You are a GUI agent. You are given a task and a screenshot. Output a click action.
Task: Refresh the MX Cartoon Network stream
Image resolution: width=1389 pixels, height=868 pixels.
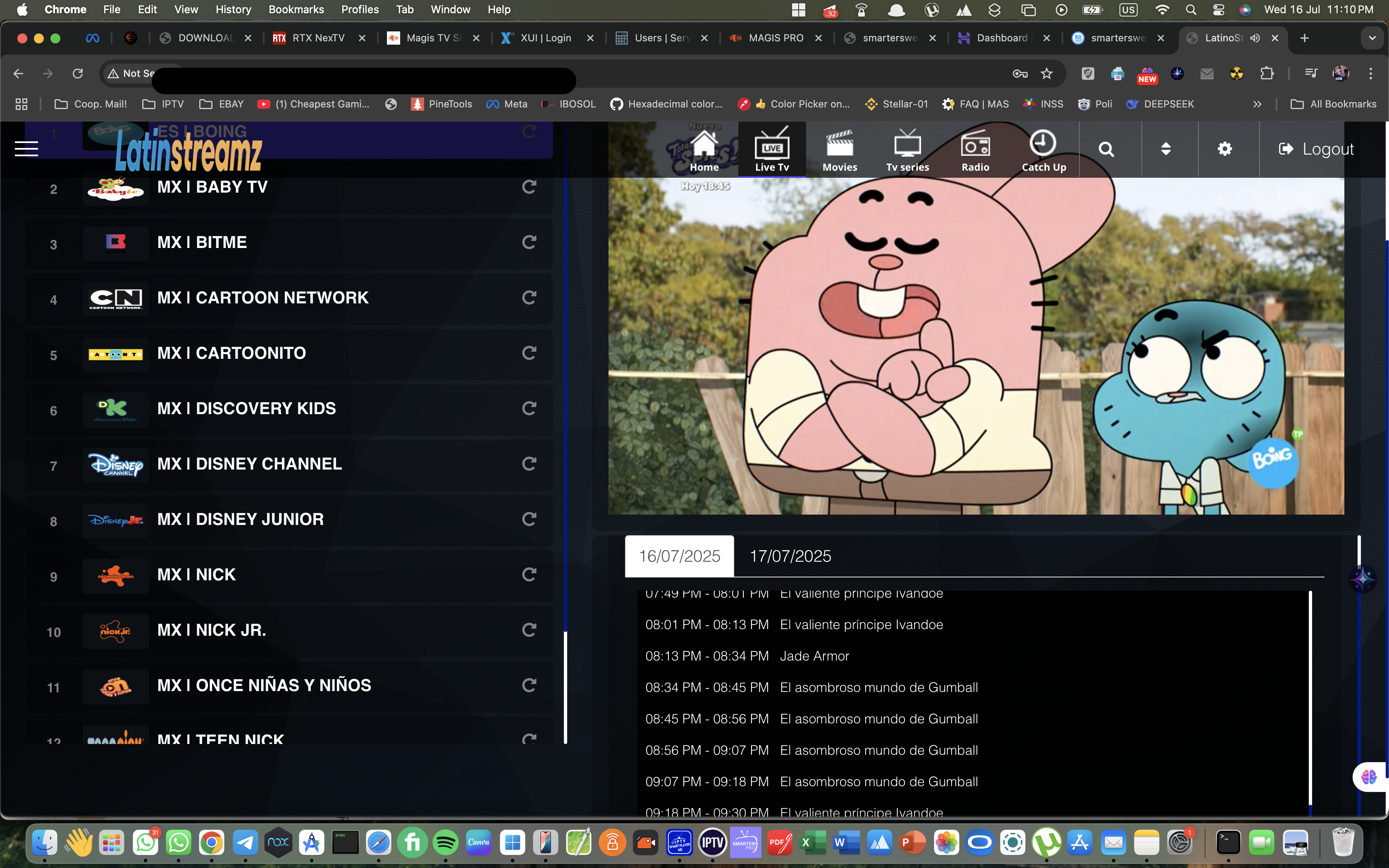[529, 297]
